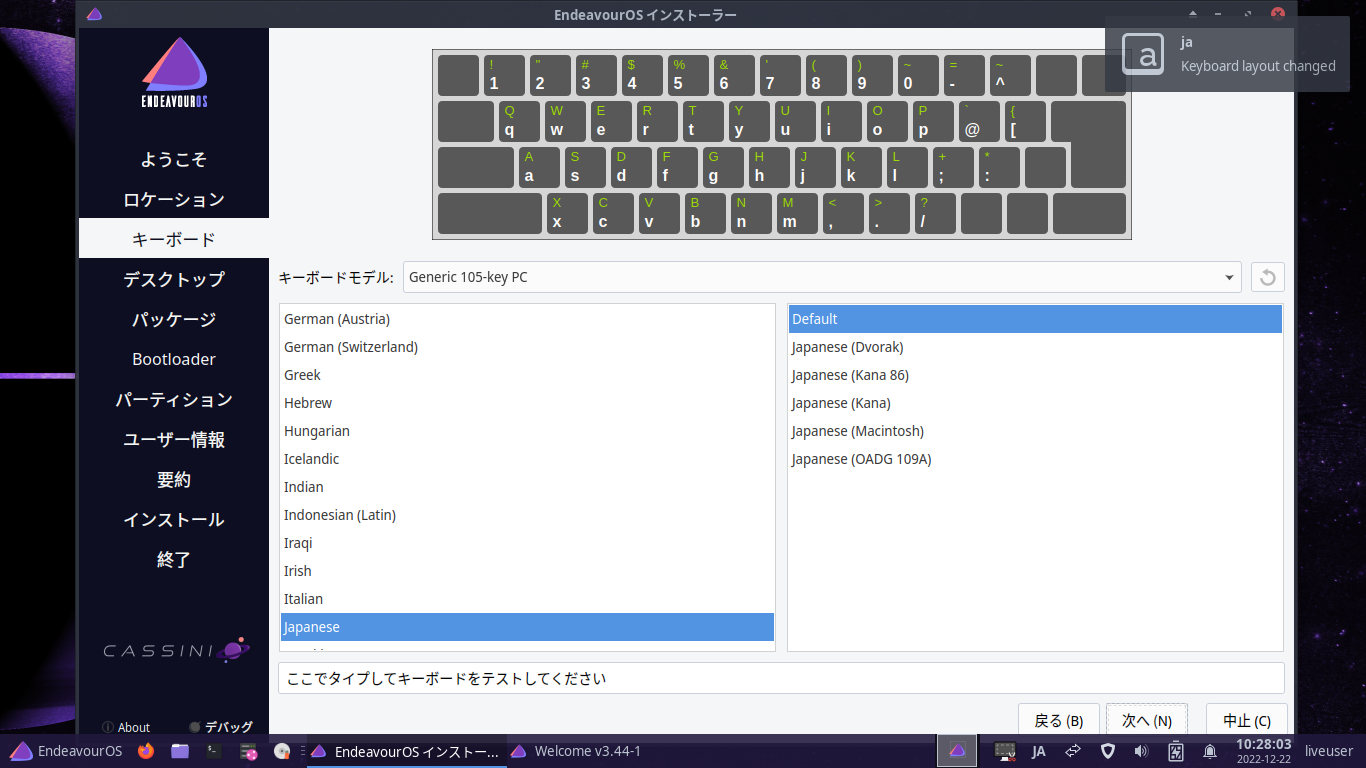This screenshot has height=768, width=1366.
Task: Click the shield tray icon
Action: [1107, 751]
